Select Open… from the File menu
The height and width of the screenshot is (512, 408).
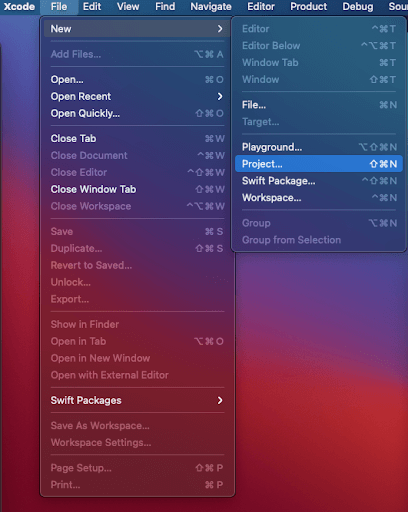[137, 80]
